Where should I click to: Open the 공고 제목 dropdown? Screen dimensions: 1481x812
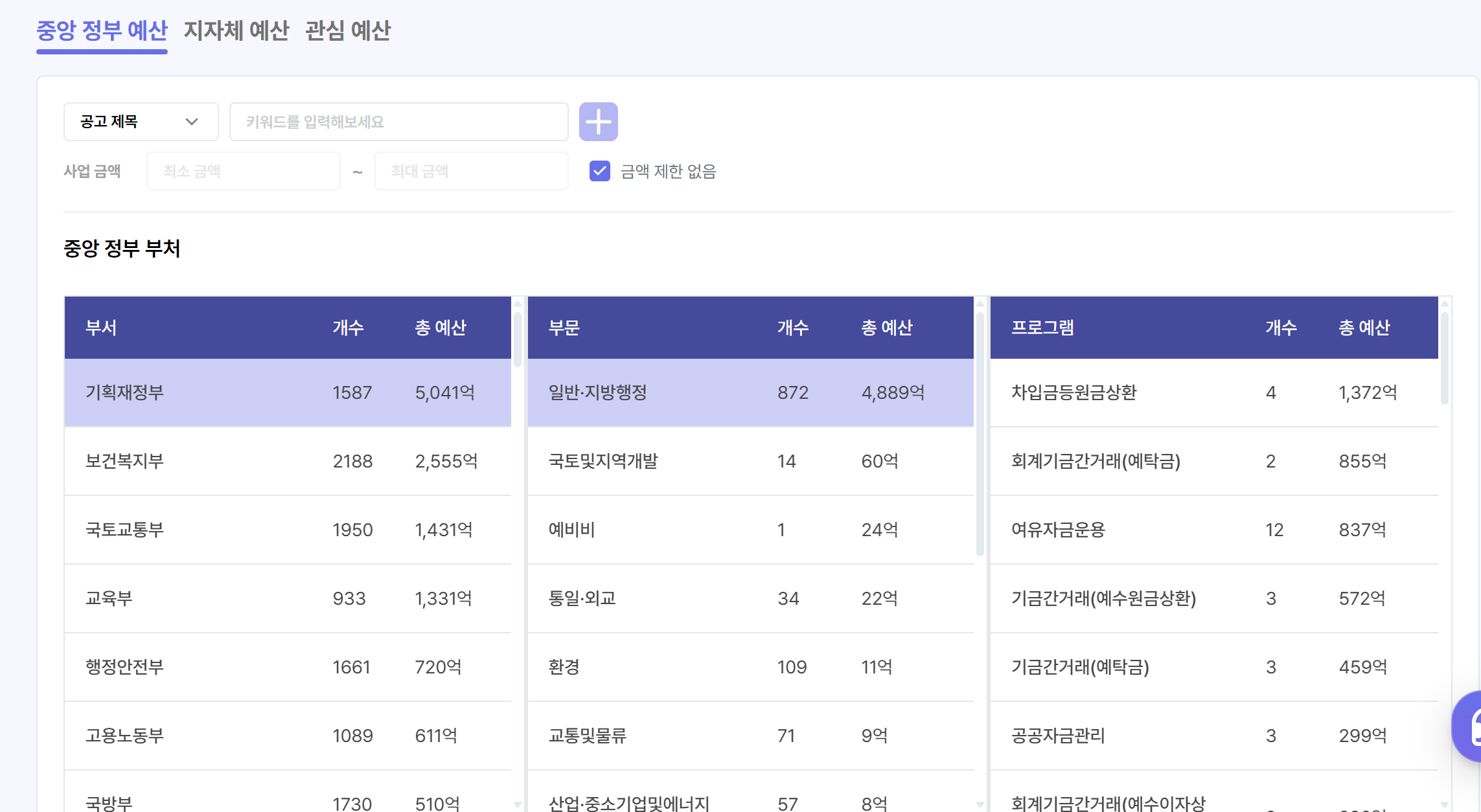[x=141, y=122]
